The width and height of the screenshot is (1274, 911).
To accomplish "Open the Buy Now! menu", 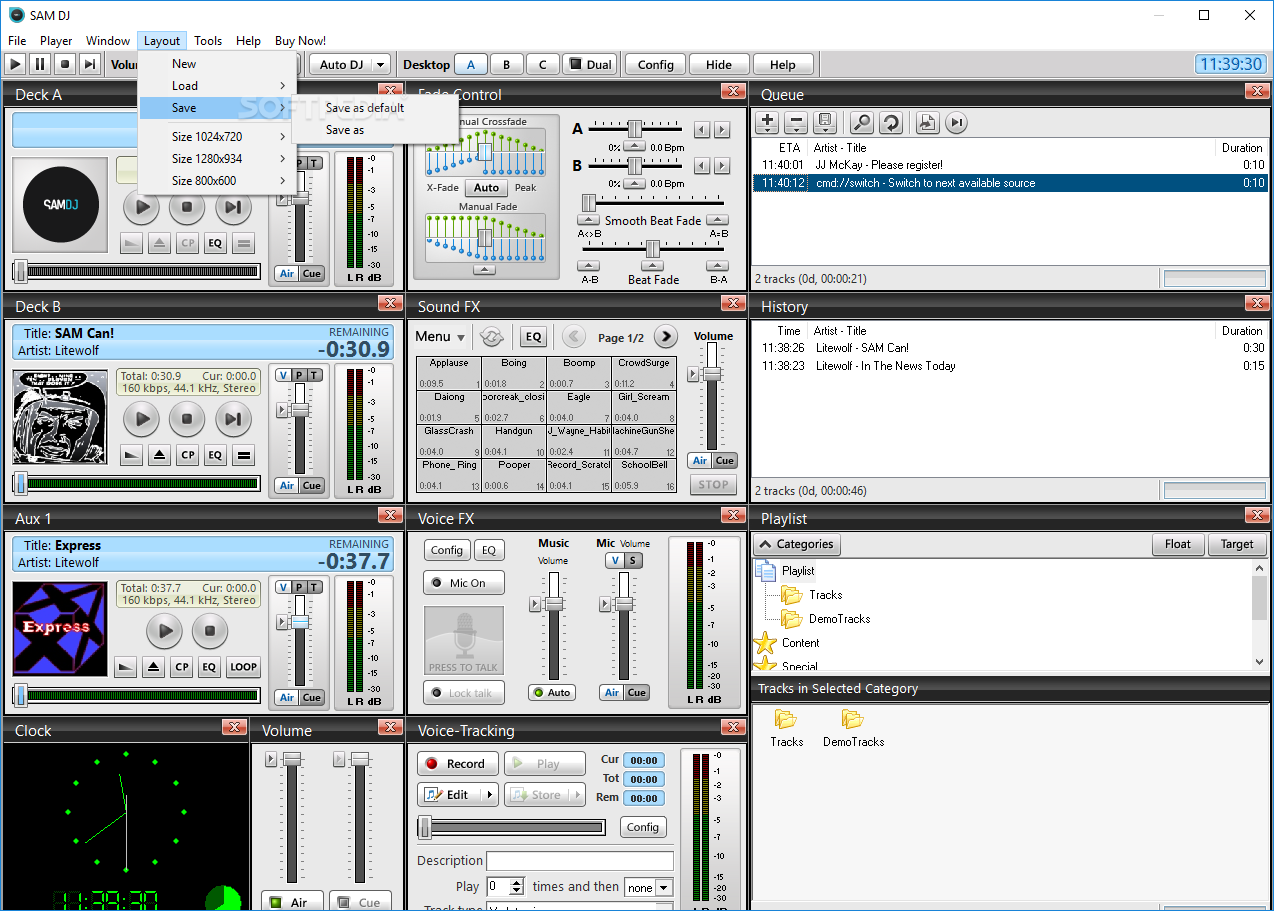I will [300, 41].
